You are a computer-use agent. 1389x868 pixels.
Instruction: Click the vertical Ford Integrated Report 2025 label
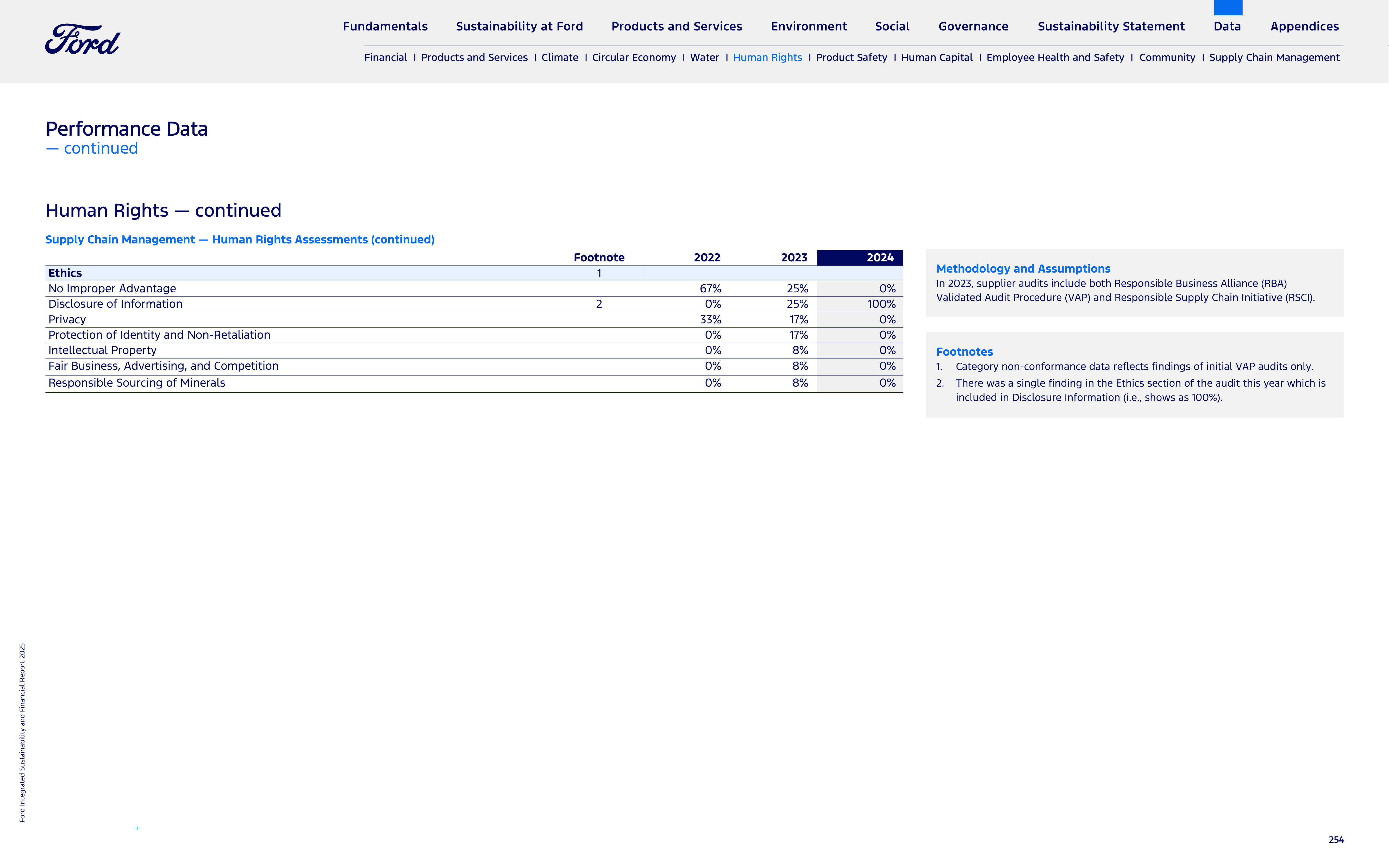[22, 733]
